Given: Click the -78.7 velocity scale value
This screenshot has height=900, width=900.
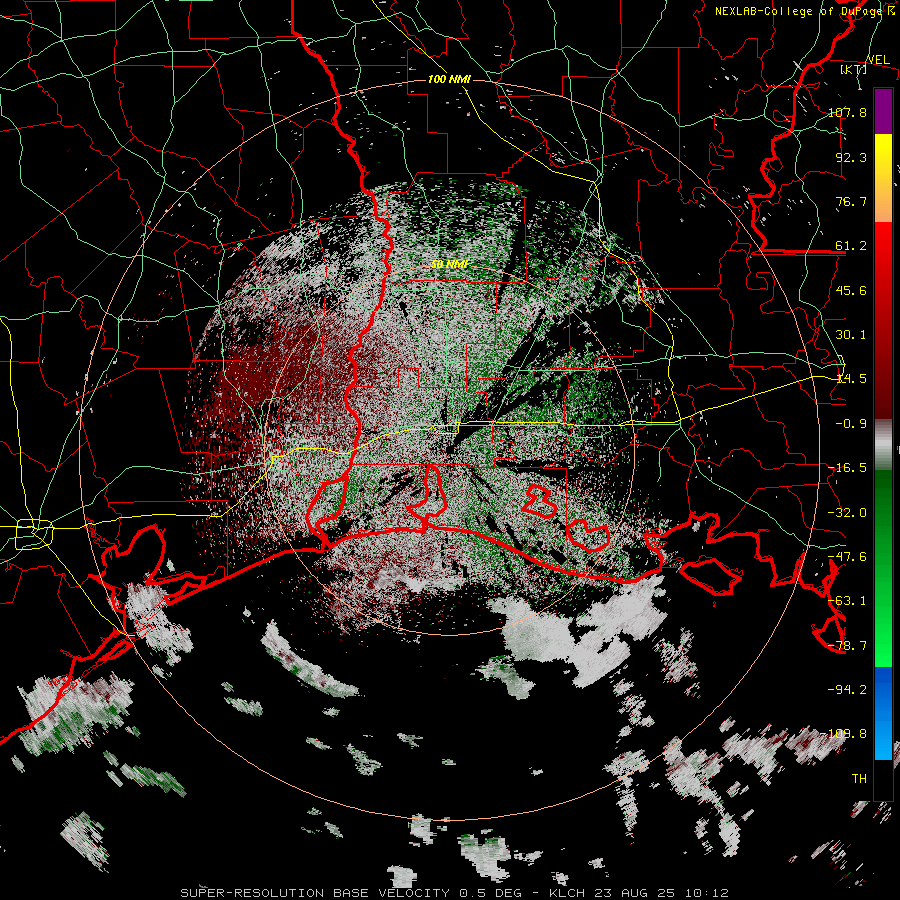Looking at the screenshot, I should (847, 646).
